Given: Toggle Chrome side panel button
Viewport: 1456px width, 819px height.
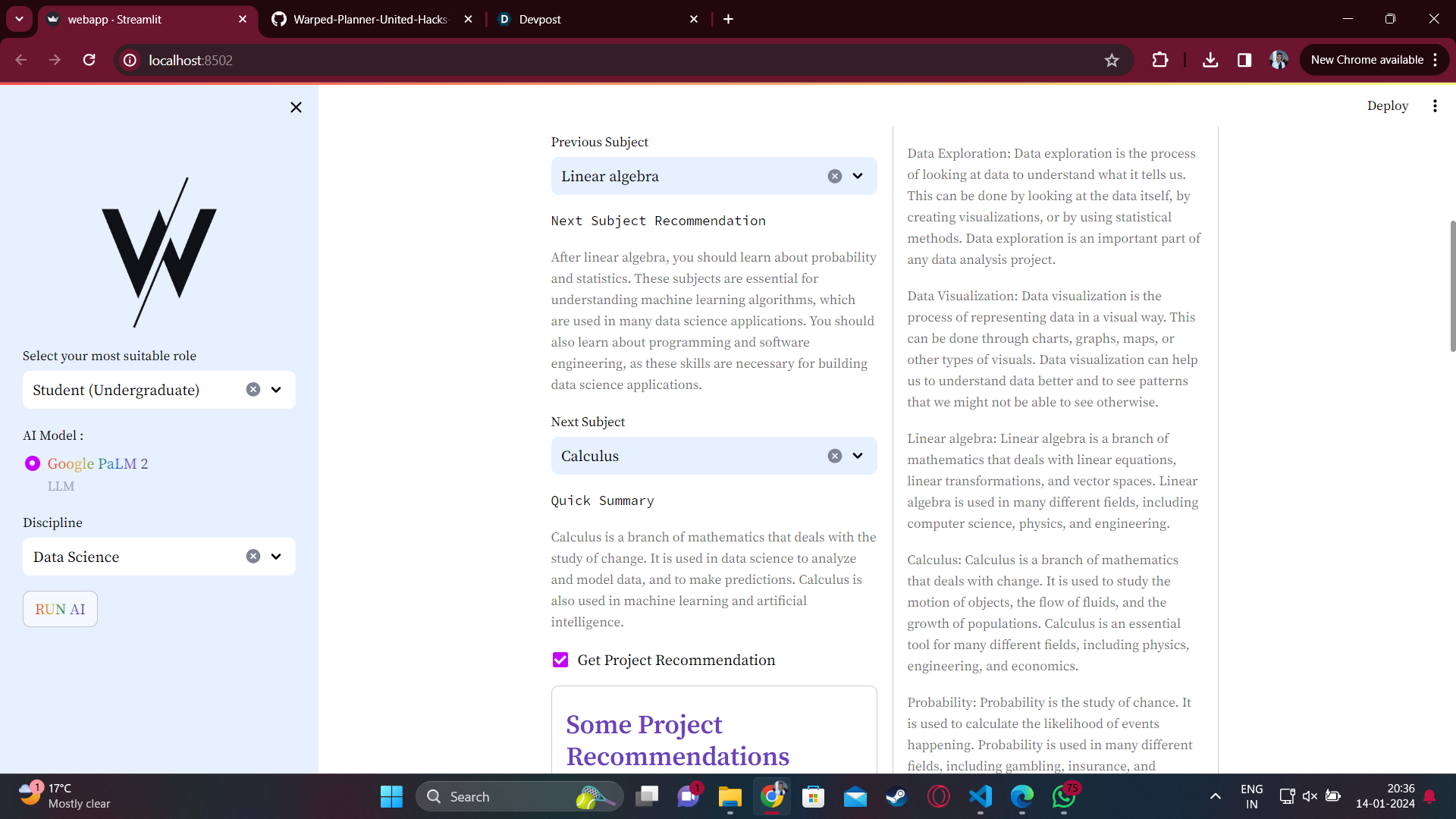Looking at the screenshot, I should [1244, 60].
